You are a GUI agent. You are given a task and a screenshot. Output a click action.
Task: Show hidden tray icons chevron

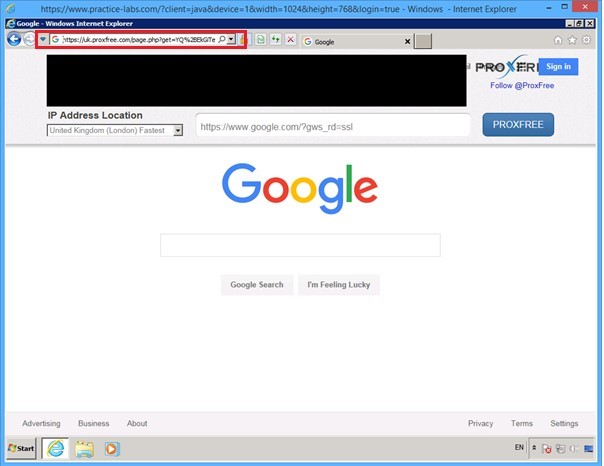coord(534,448)
